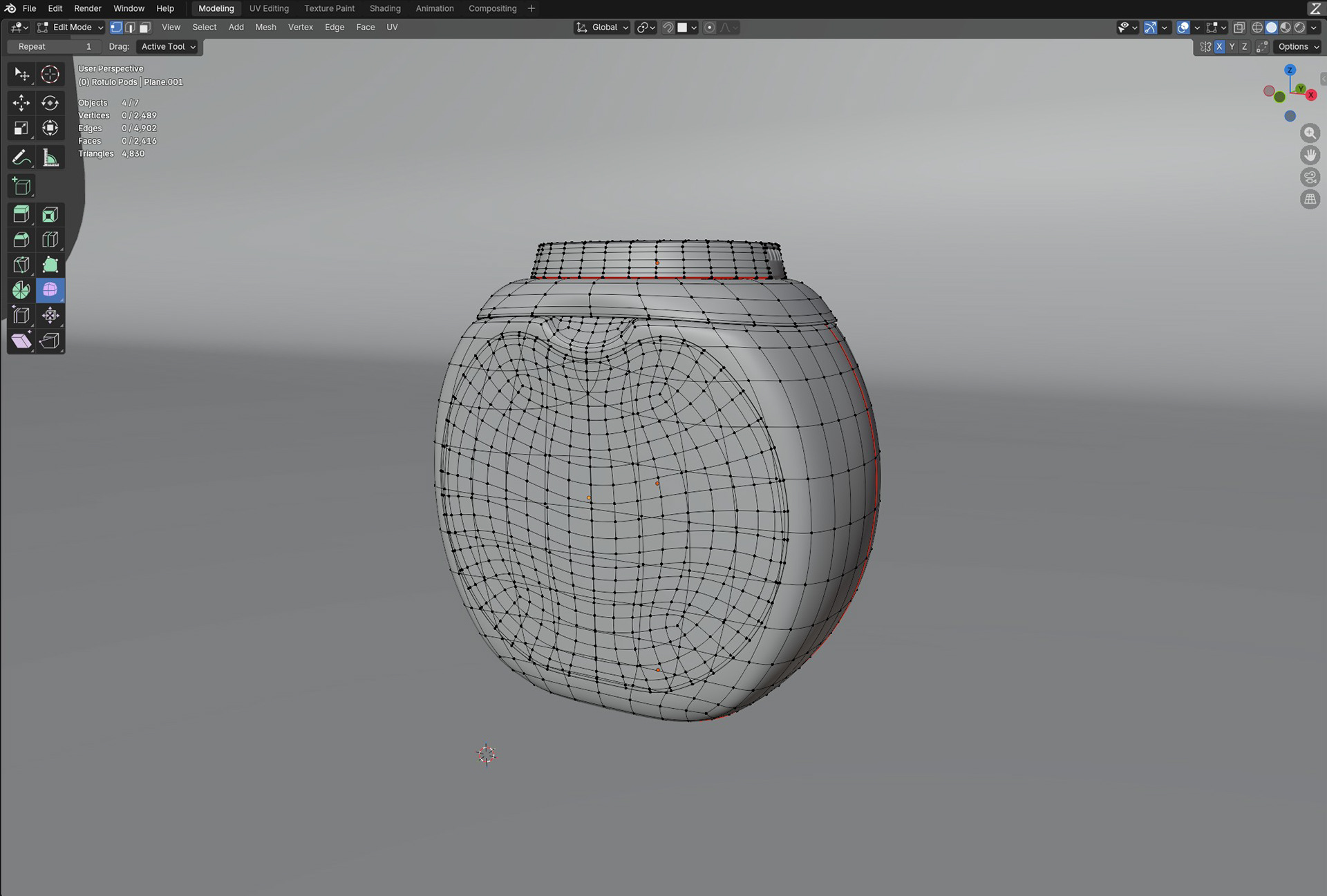Enable Y axis mirror toggle
The image size is (1327, 896).
pos(1232,46)
